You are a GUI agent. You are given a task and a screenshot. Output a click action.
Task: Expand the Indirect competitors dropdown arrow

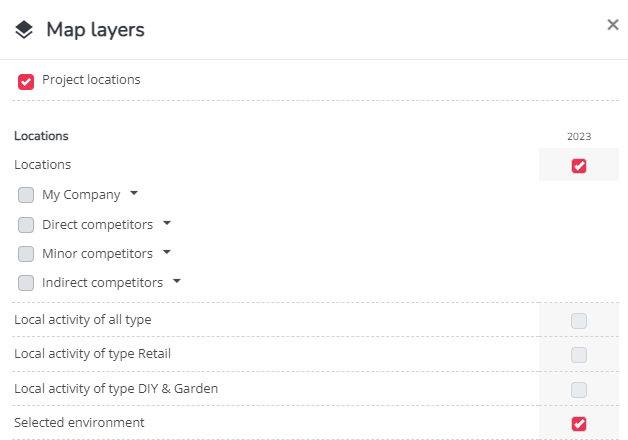pyautogui.click(x=177, y=281)
